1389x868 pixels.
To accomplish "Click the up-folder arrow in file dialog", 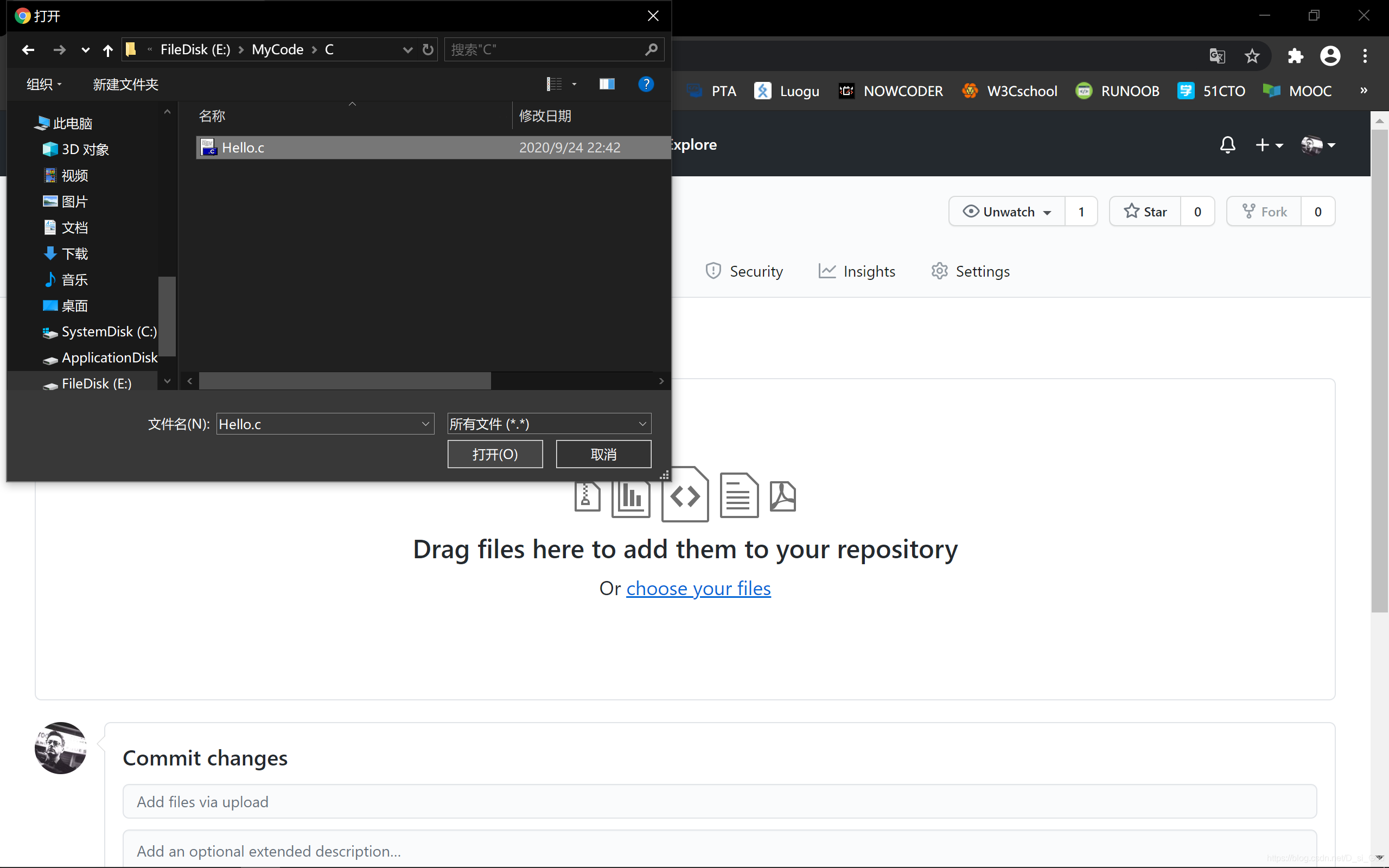I will [x=107, y=50].
